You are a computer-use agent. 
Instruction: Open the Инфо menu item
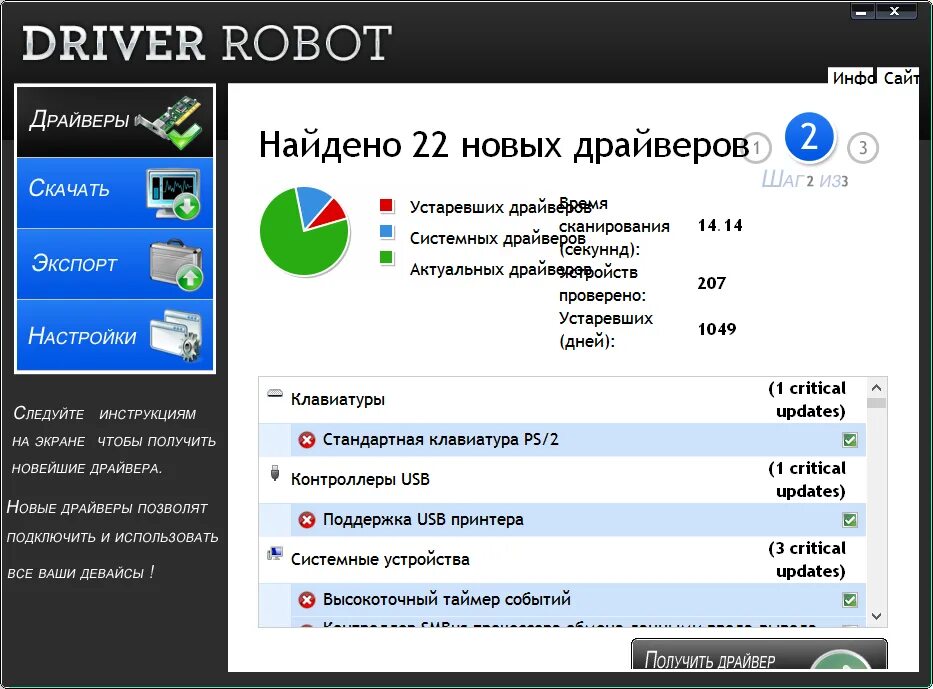[x=853, y=78]
